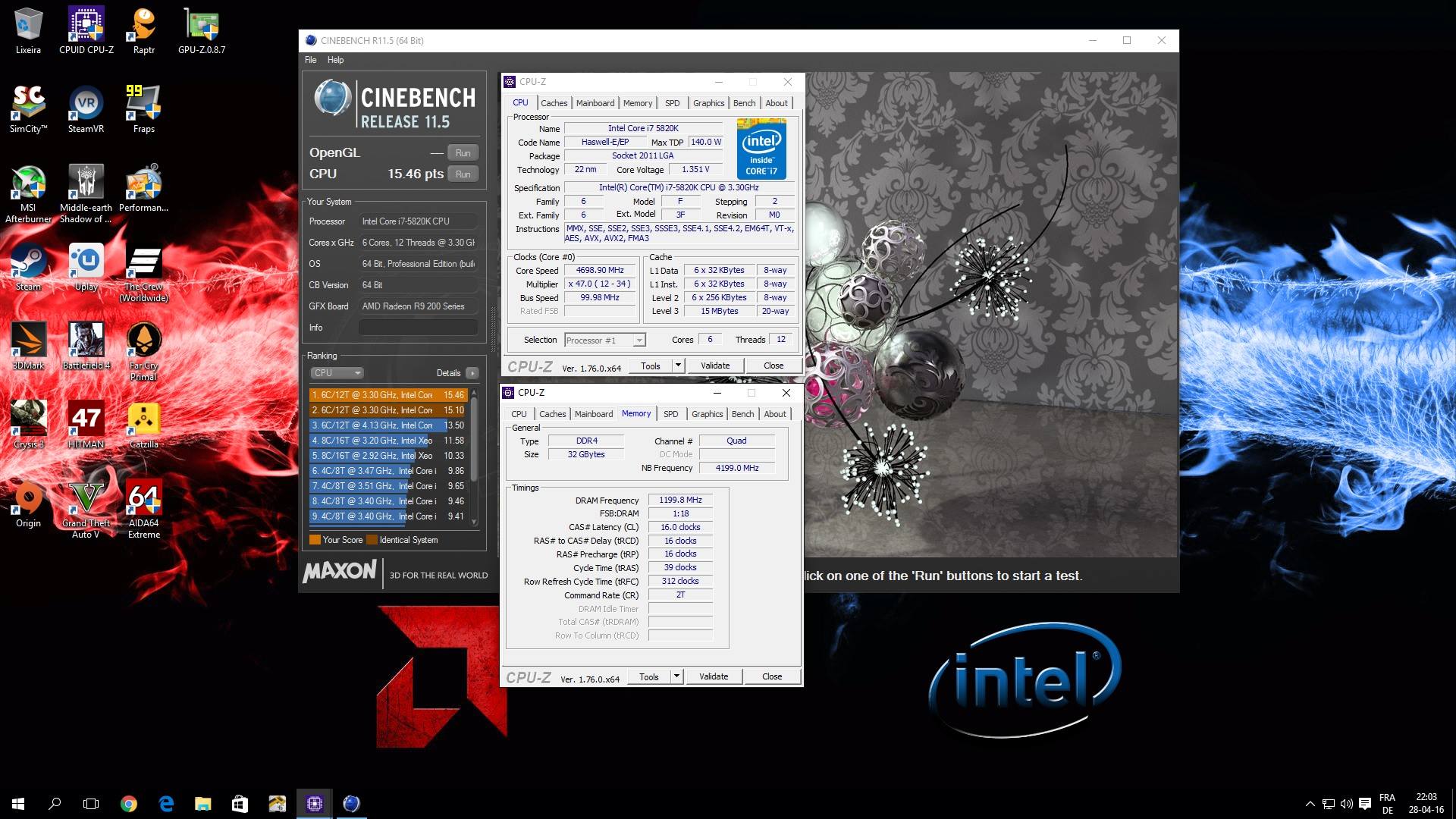The width and height of the screenshot is (1456, 819).
Task: Open Windows Store from the taskbar
Action: 240,804
